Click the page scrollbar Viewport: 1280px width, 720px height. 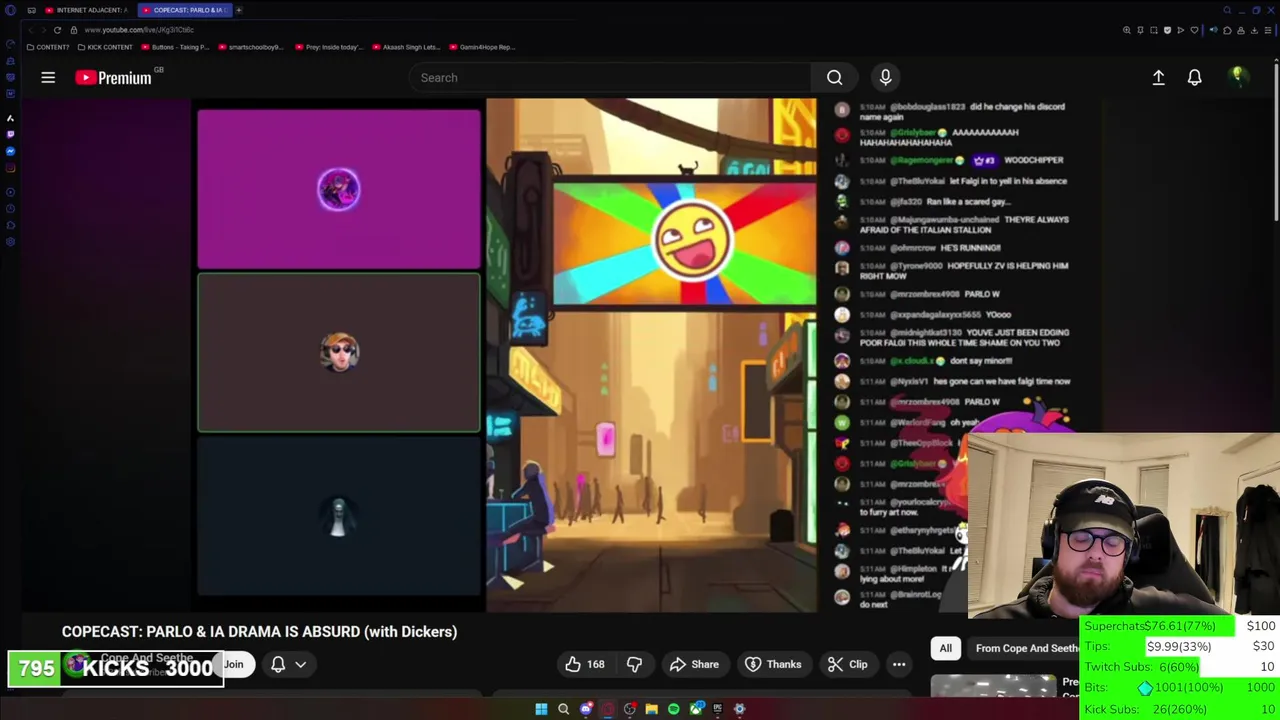pos(1276,140)
